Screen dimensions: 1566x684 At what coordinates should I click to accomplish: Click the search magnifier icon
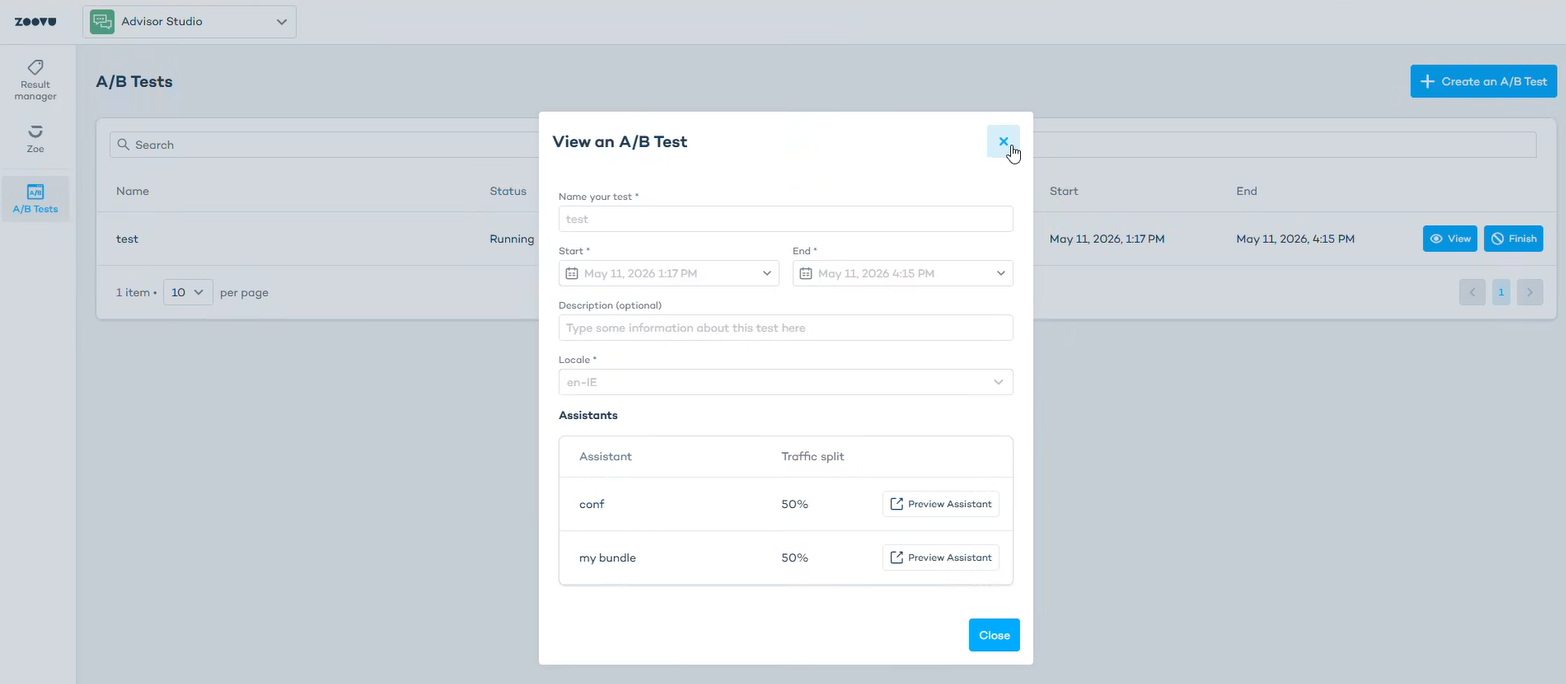tap(124, 145)
